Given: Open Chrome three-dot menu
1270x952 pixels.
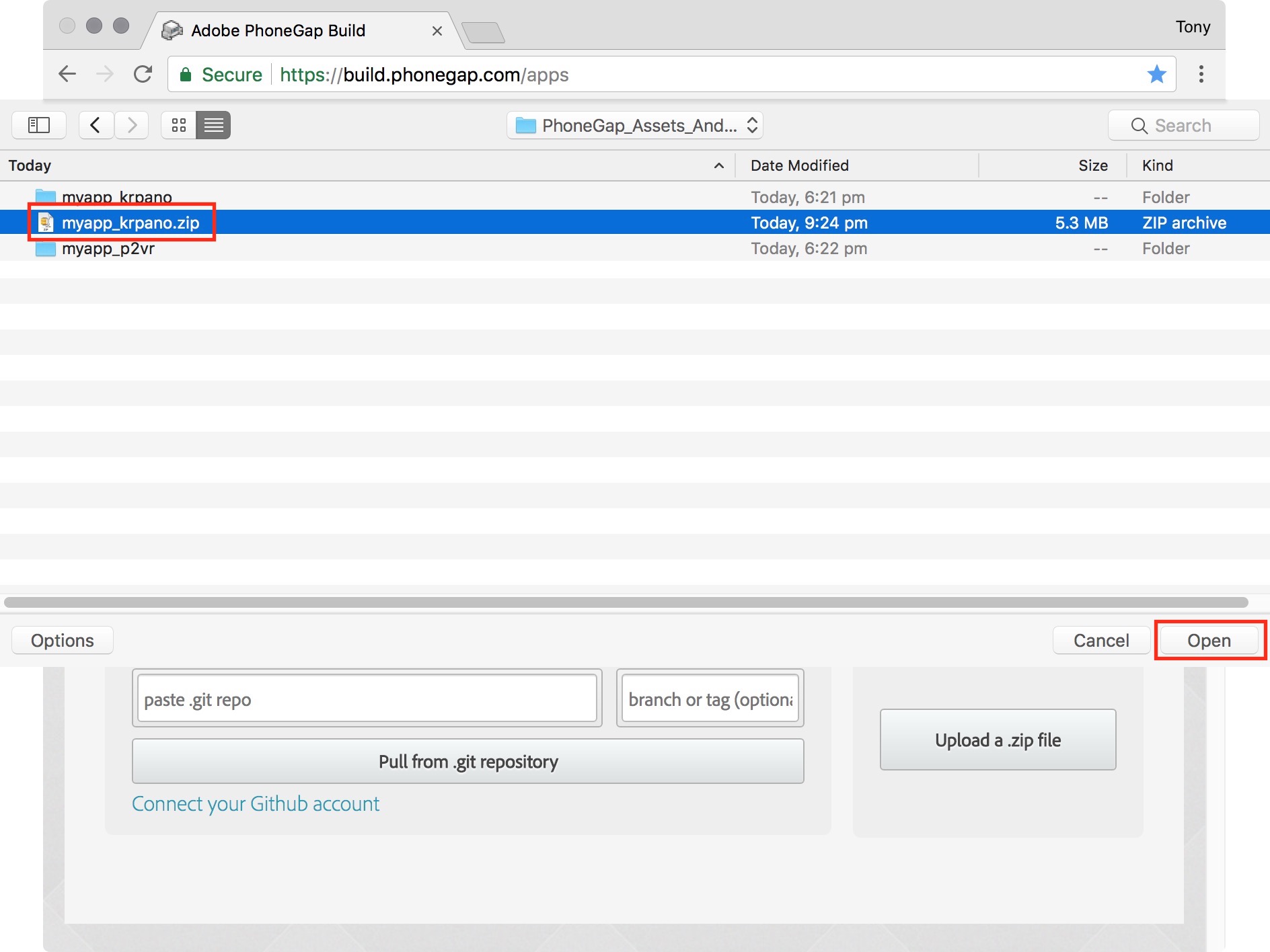Looking at the screenshot, I should [1201, 74].
